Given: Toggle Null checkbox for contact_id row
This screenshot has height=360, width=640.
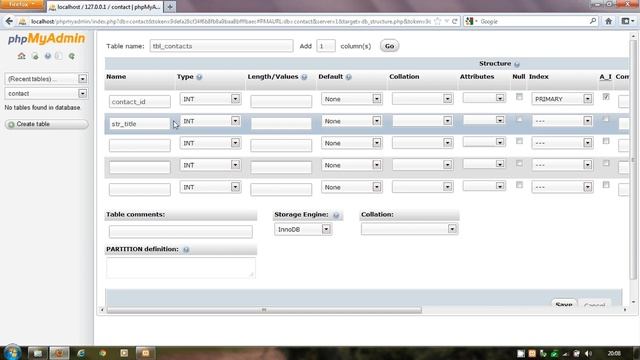Looking at the screenshot, I should pos(519,97).
